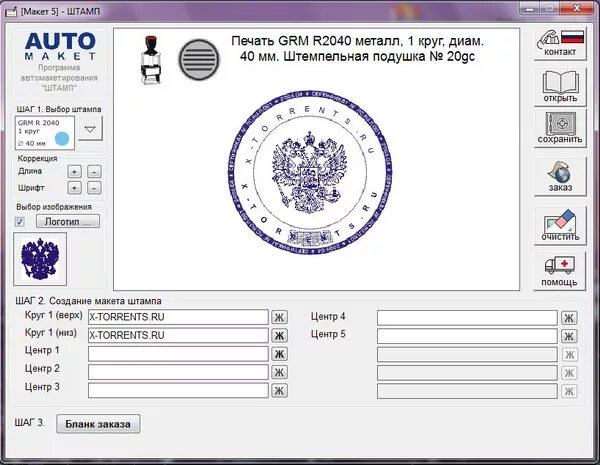Click the 'Коррекция' label
Image resolution: width=600 pixels, height=465 pixels.
click(38, 158)
